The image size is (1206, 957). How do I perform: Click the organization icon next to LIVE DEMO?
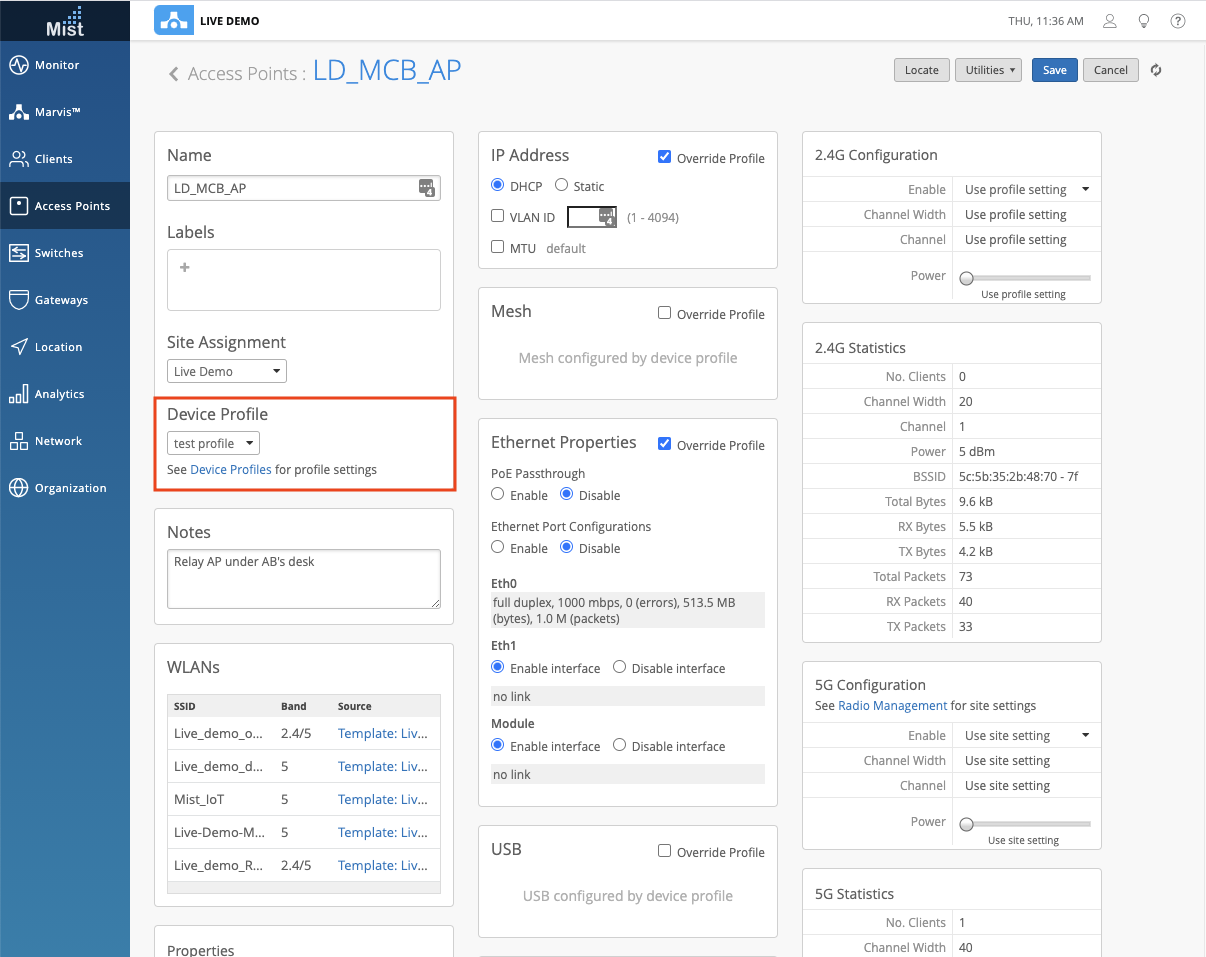tap(174, 21)
